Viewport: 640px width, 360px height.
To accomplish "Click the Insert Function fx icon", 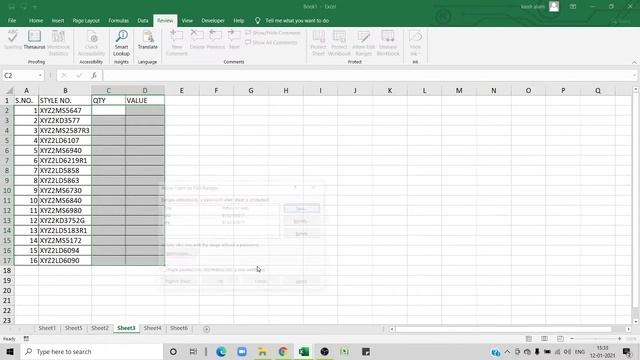I will (94, 75).
